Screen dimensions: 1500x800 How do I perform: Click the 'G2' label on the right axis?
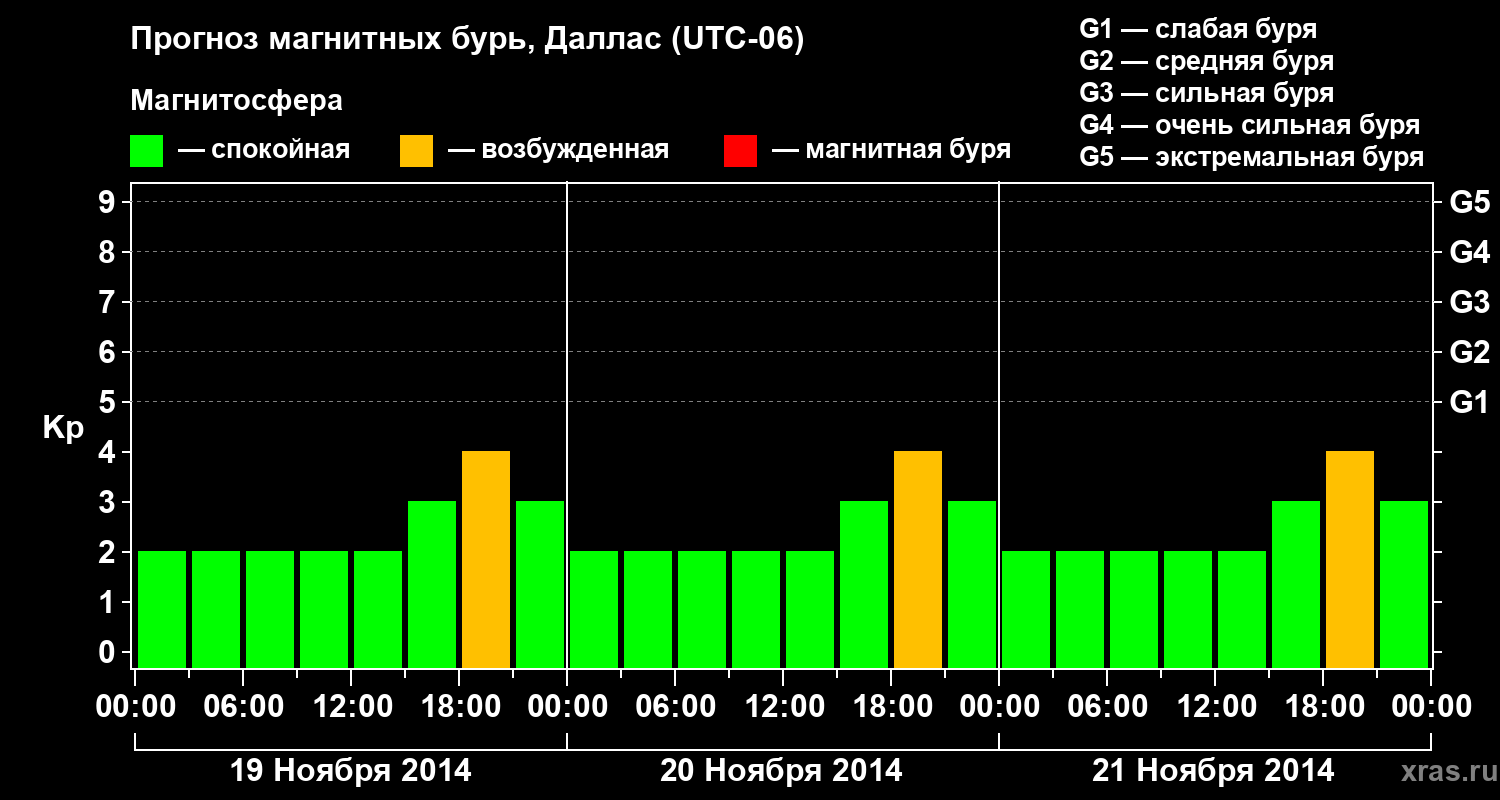coord(1470,352)
